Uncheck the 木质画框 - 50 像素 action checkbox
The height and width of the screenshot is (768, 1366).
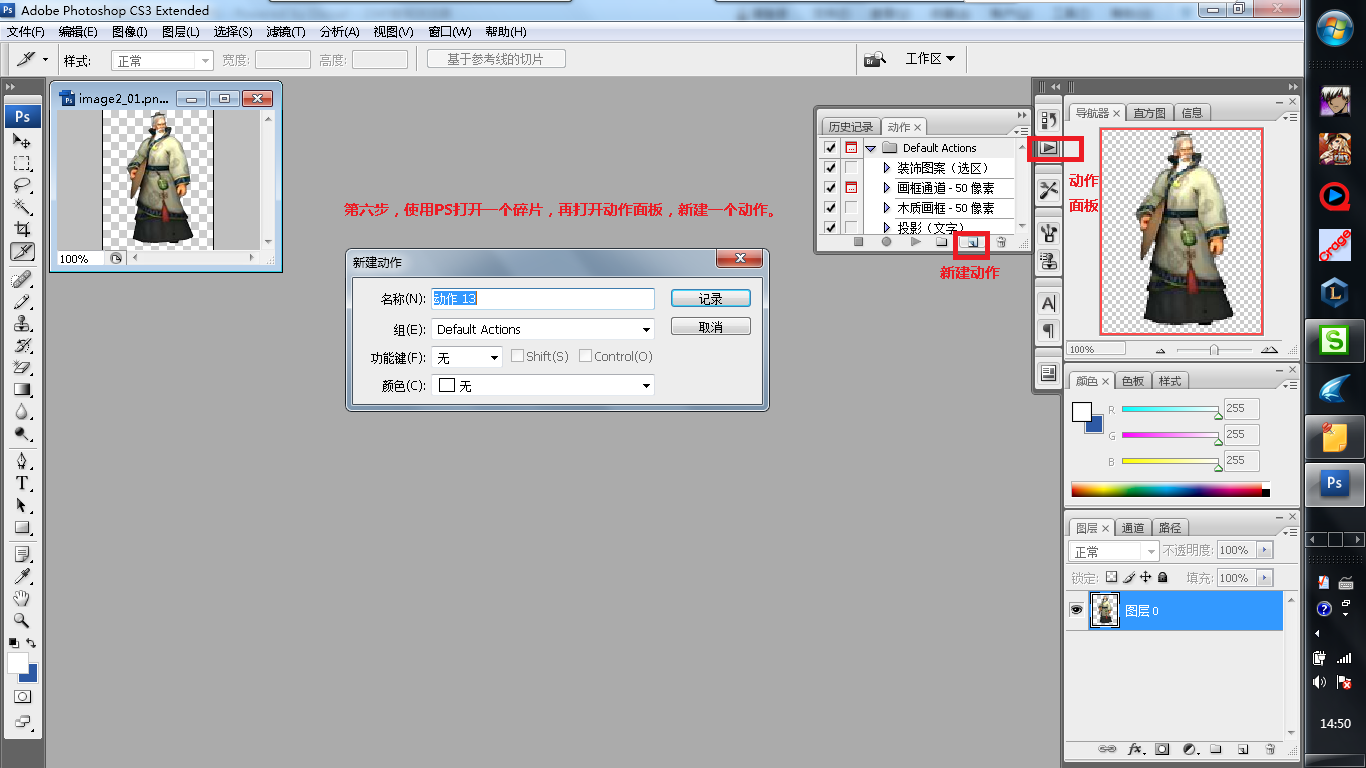(x=830, y=208)
